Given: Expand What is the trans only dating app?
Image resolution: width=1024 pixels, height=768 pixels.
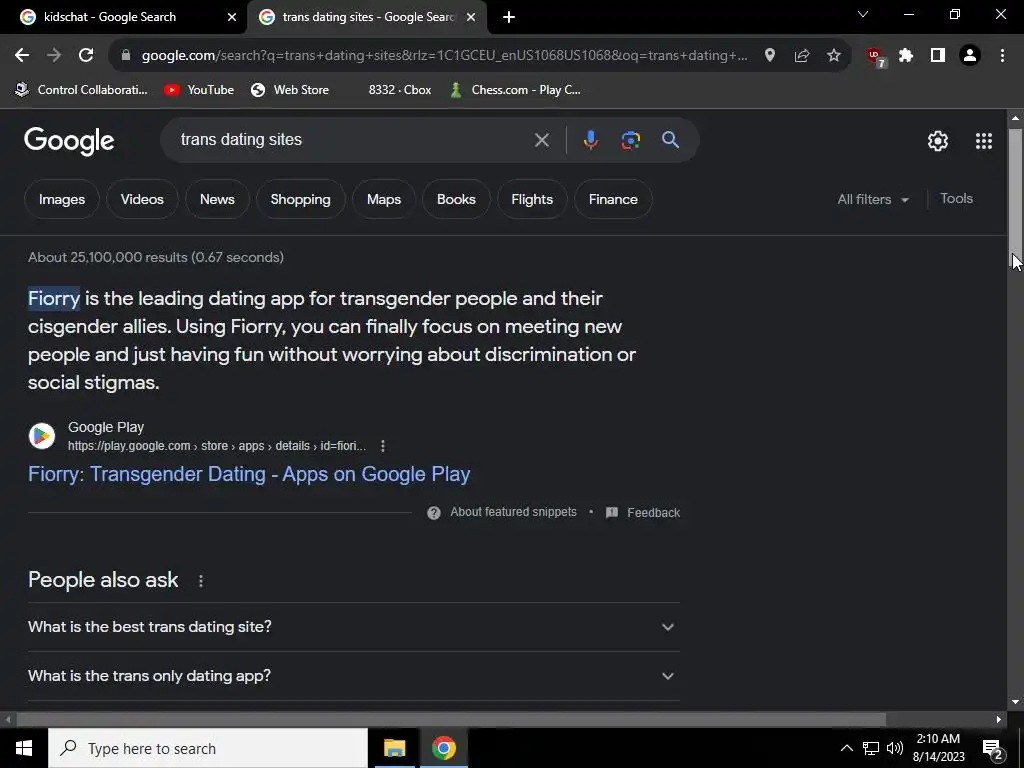Looking at the screenshot, I should [x=353, y=676].
